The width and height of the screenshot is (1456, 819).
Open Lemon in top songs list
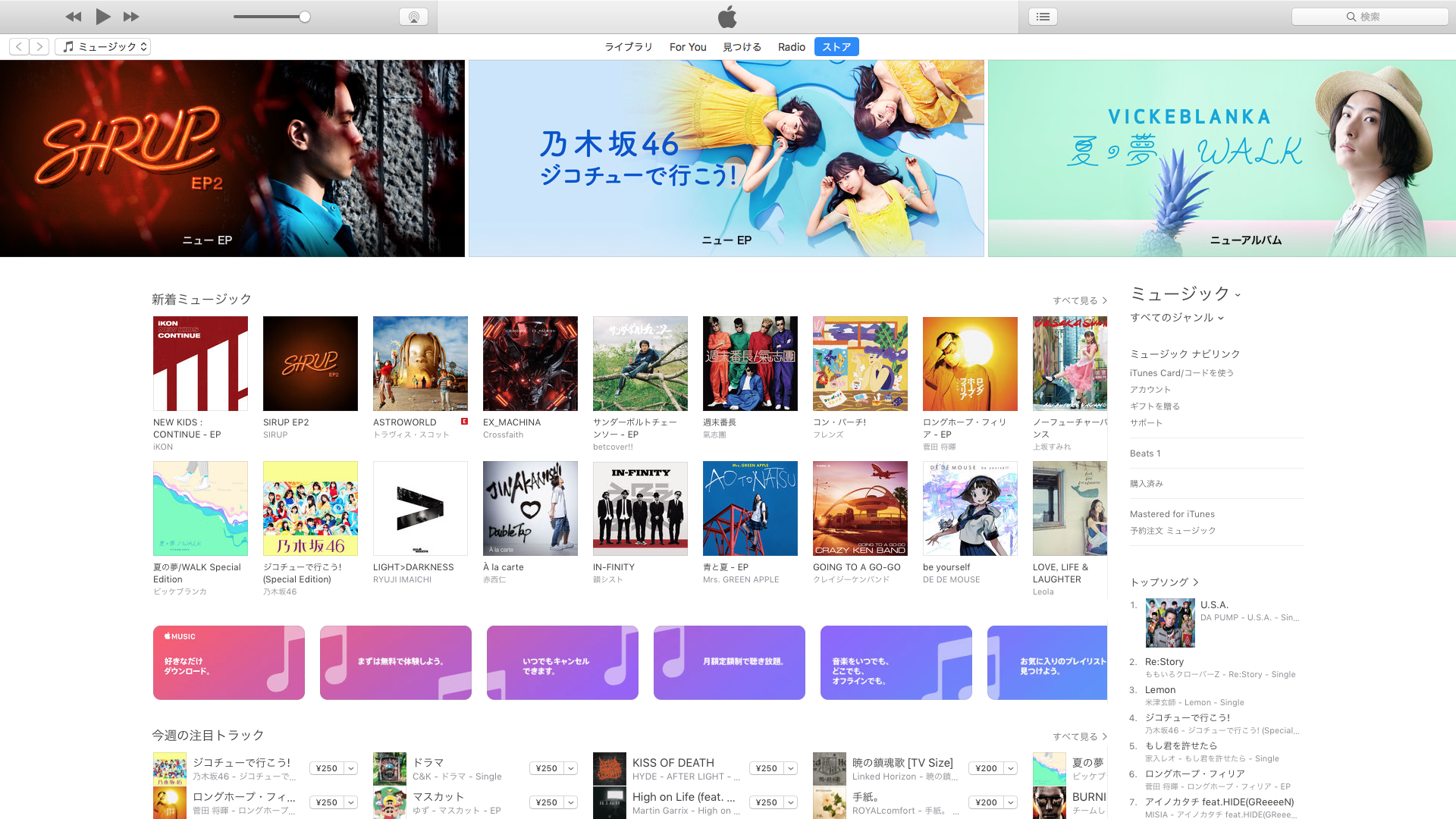click(x=1160, y=690)
